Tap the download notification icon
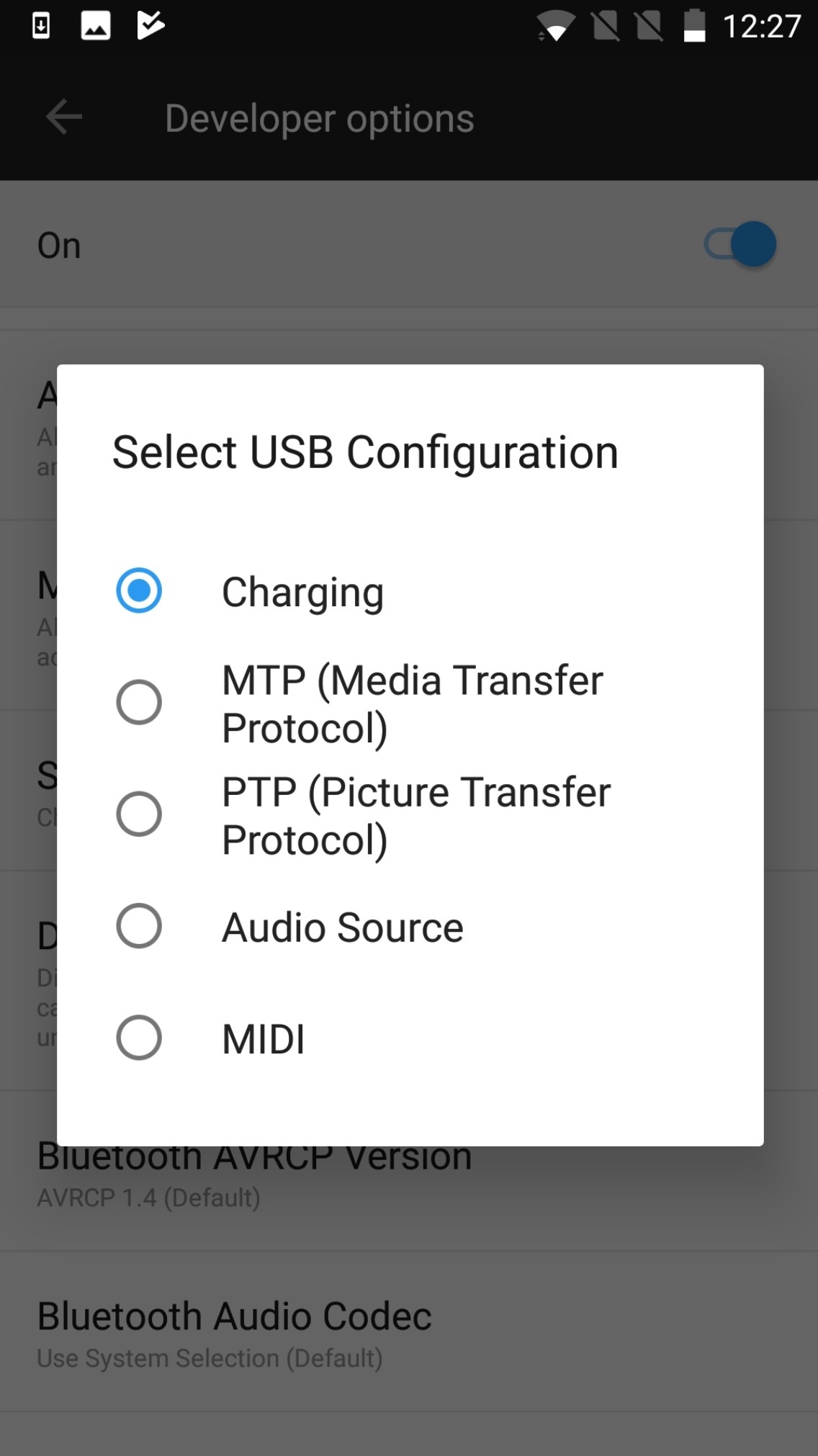818x1456 pixels. [41, 27]
